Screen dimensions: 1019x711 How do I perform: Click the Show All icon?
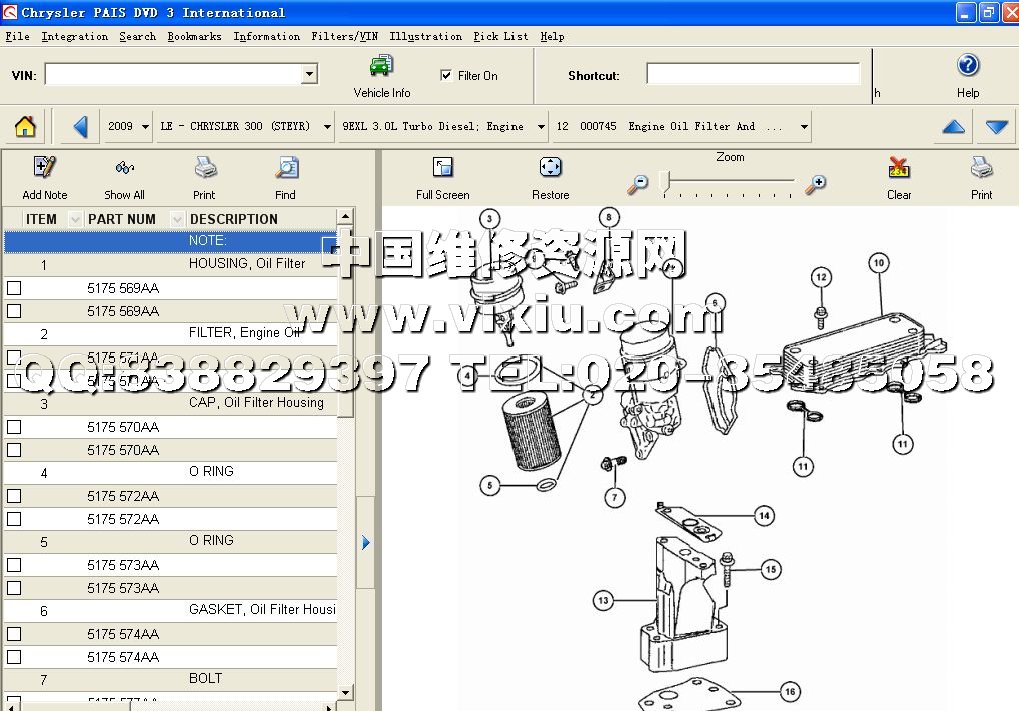click(124, 168)
